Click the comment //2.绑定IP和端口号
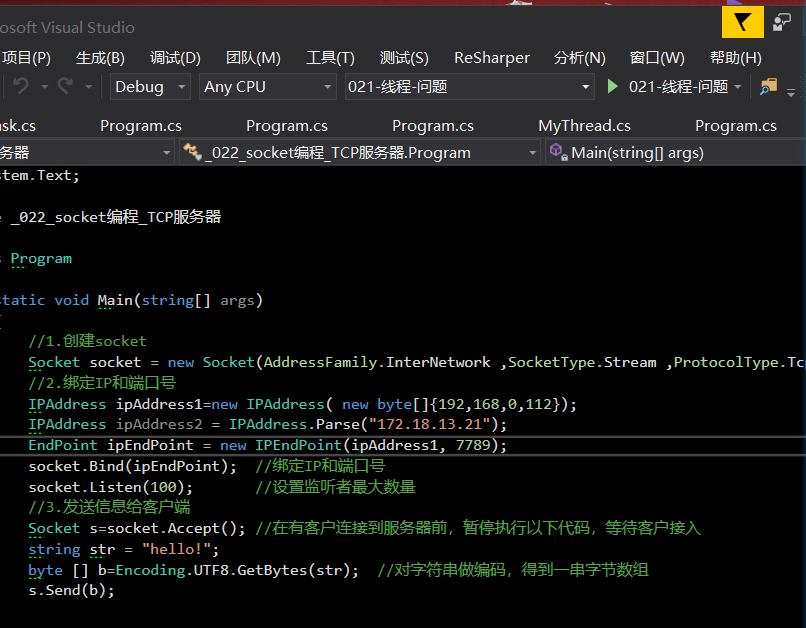Viewport: 806px width, 628px height. pyautogui.click(x=102, y=383)
